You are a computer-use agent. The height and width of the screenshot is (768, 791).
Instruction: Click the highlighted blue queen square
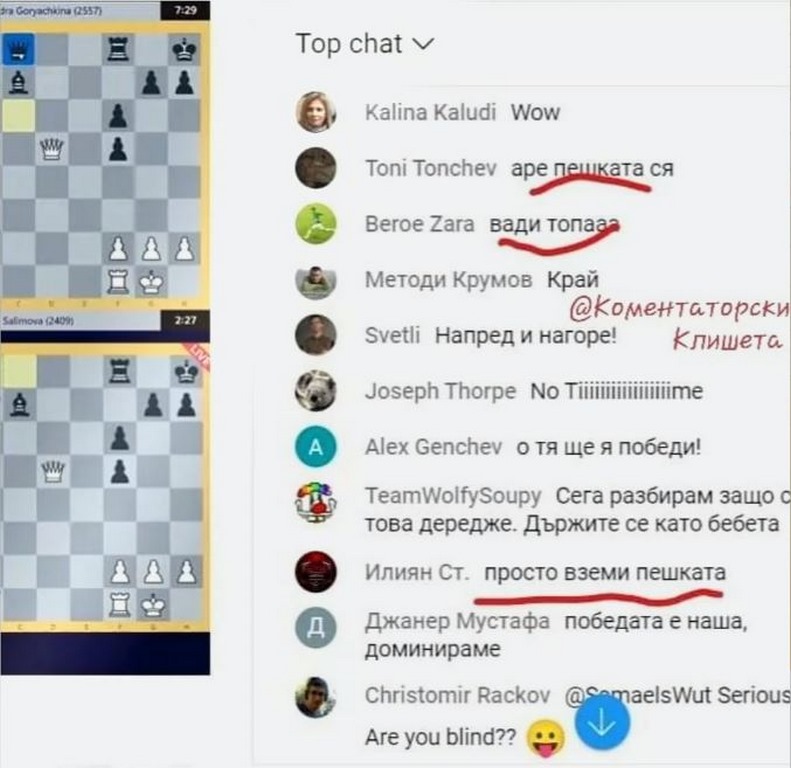[18, 49]
